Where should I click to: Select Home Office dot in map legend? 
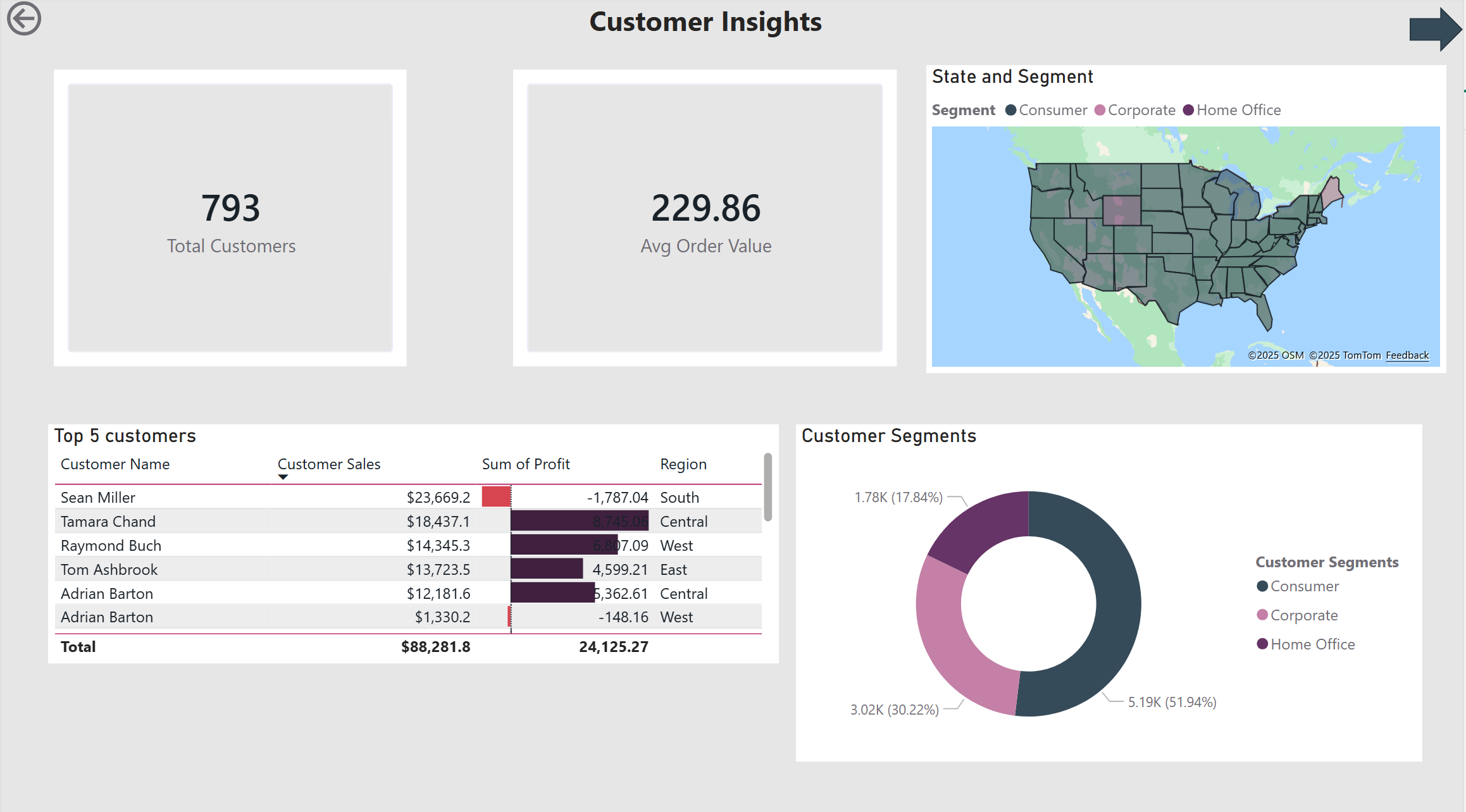coord(1188,110)
